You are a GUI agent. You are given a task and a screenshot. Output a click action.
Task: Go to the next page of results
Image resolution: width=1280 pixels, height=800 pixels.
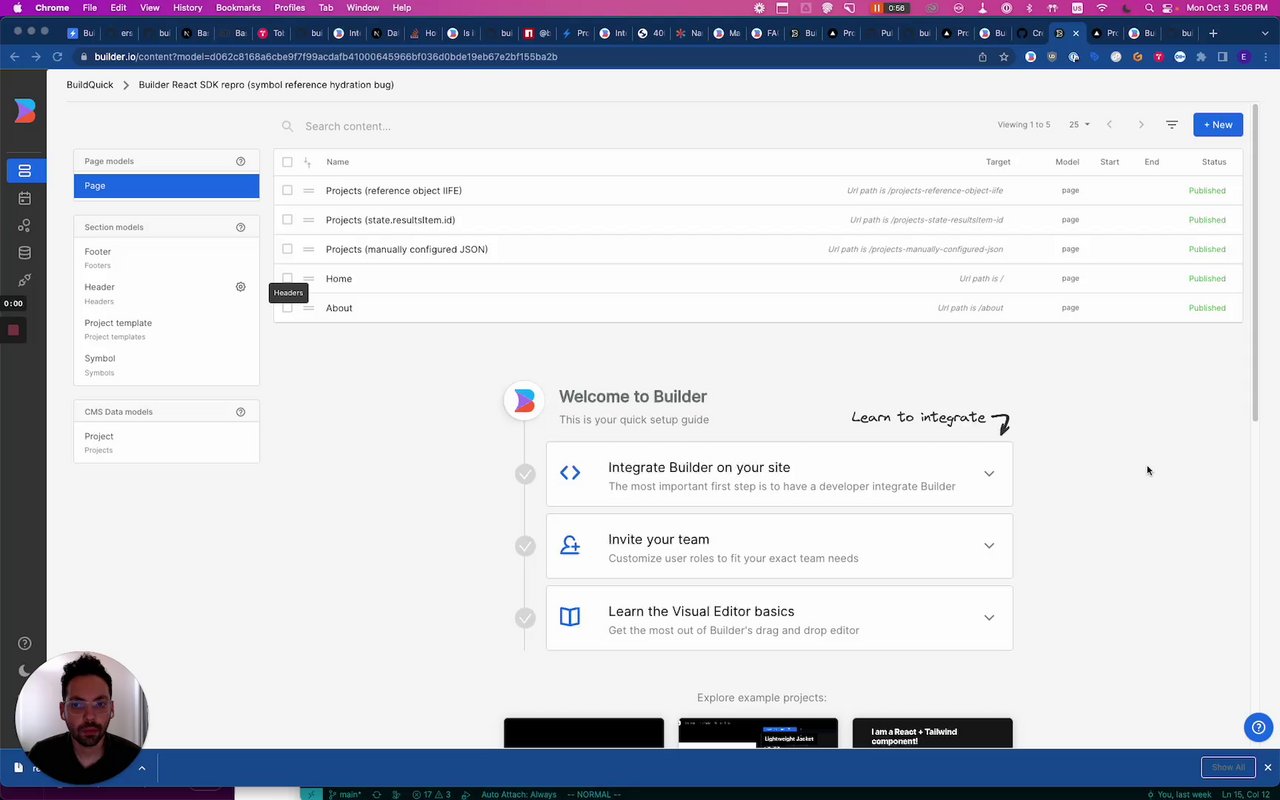pyautogui.click(x=1141, y=125)
